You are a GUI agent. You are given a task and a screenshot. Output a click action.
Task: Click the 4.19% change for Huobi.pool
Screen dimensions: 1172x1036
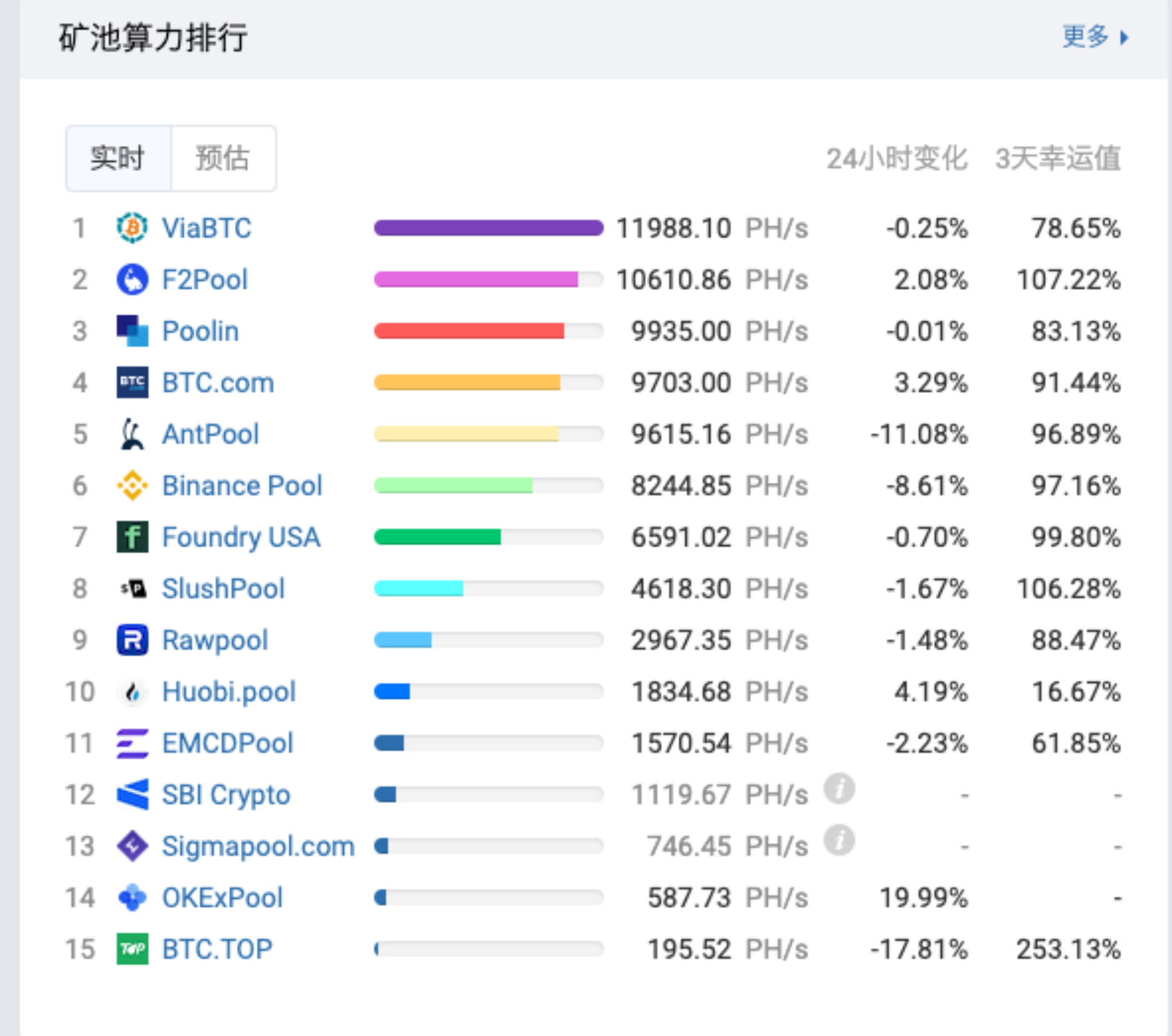pos(931,692)
